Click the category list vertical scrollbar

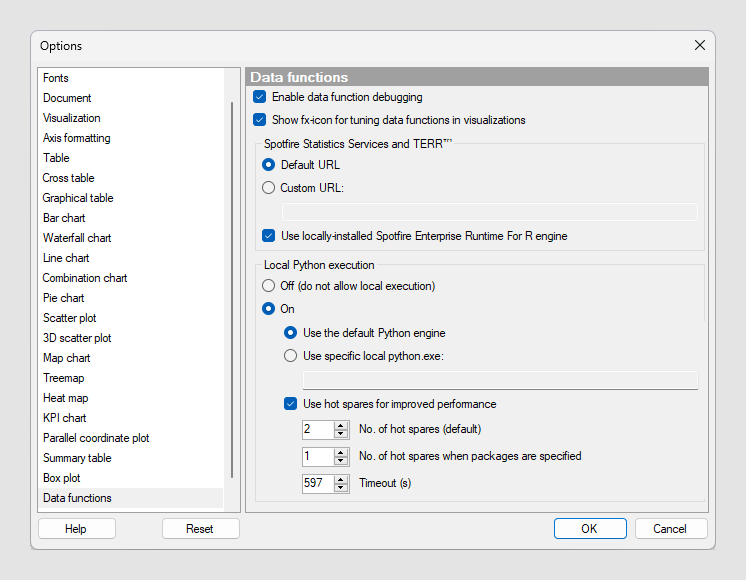tap(232, 290)
